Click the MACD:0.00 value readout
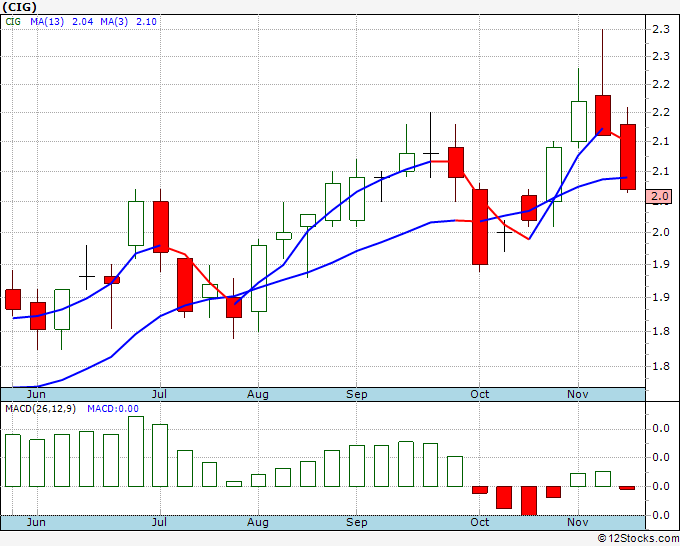 [x=113, y=409]
